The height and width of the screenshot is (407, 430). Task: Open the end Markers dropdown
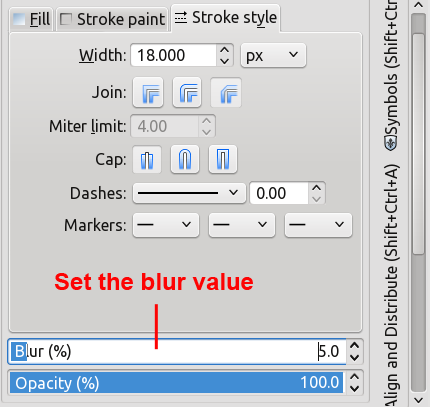click(x=318, y=225)
